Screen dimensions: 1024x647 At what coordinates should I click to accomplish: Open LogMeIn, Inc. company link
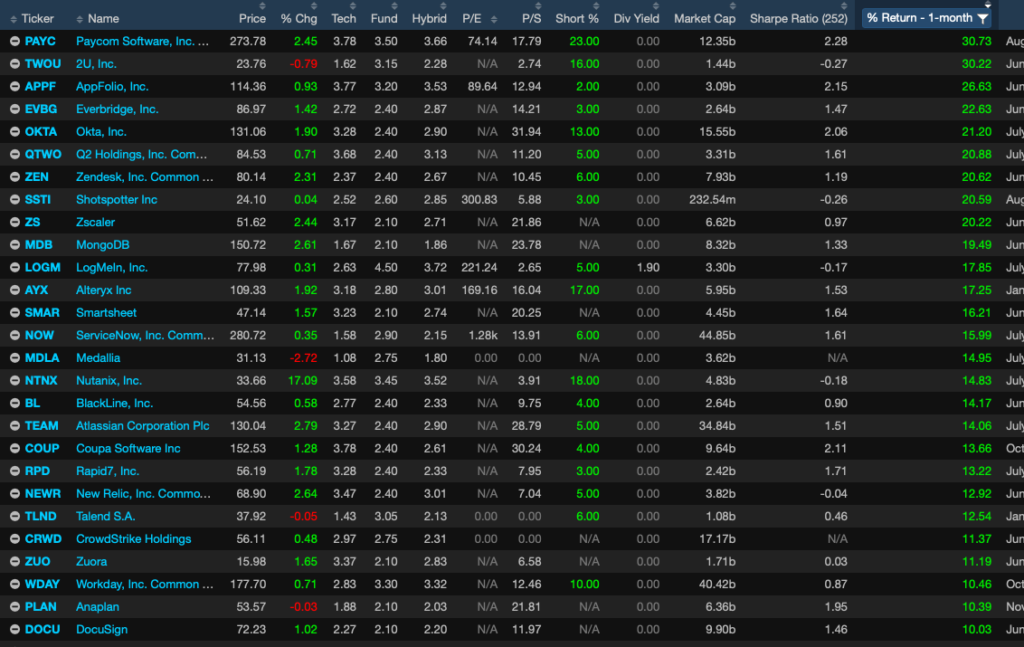point(112,268)
